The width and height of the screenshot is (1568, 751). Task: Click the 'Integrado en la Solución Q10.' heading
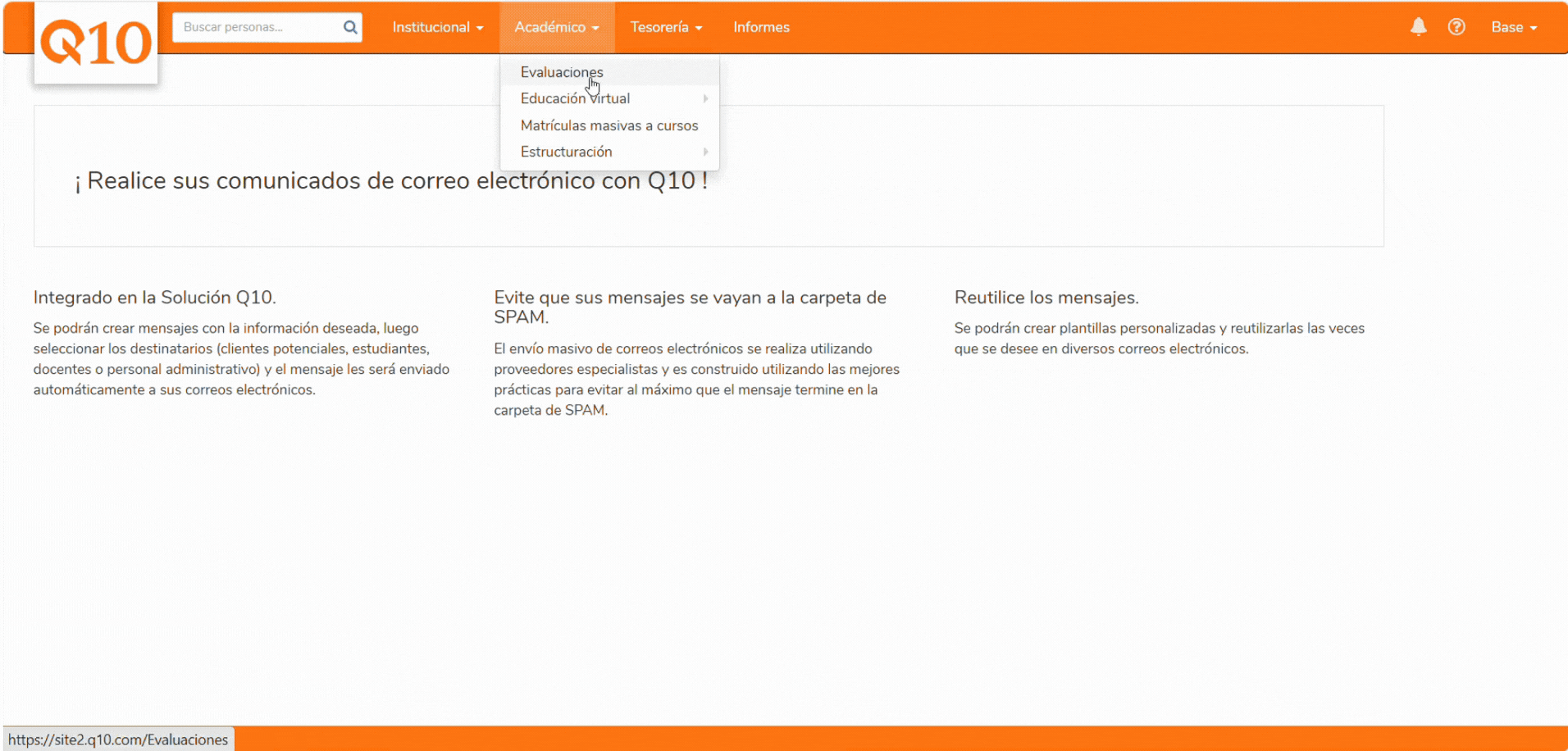point(155,298)
